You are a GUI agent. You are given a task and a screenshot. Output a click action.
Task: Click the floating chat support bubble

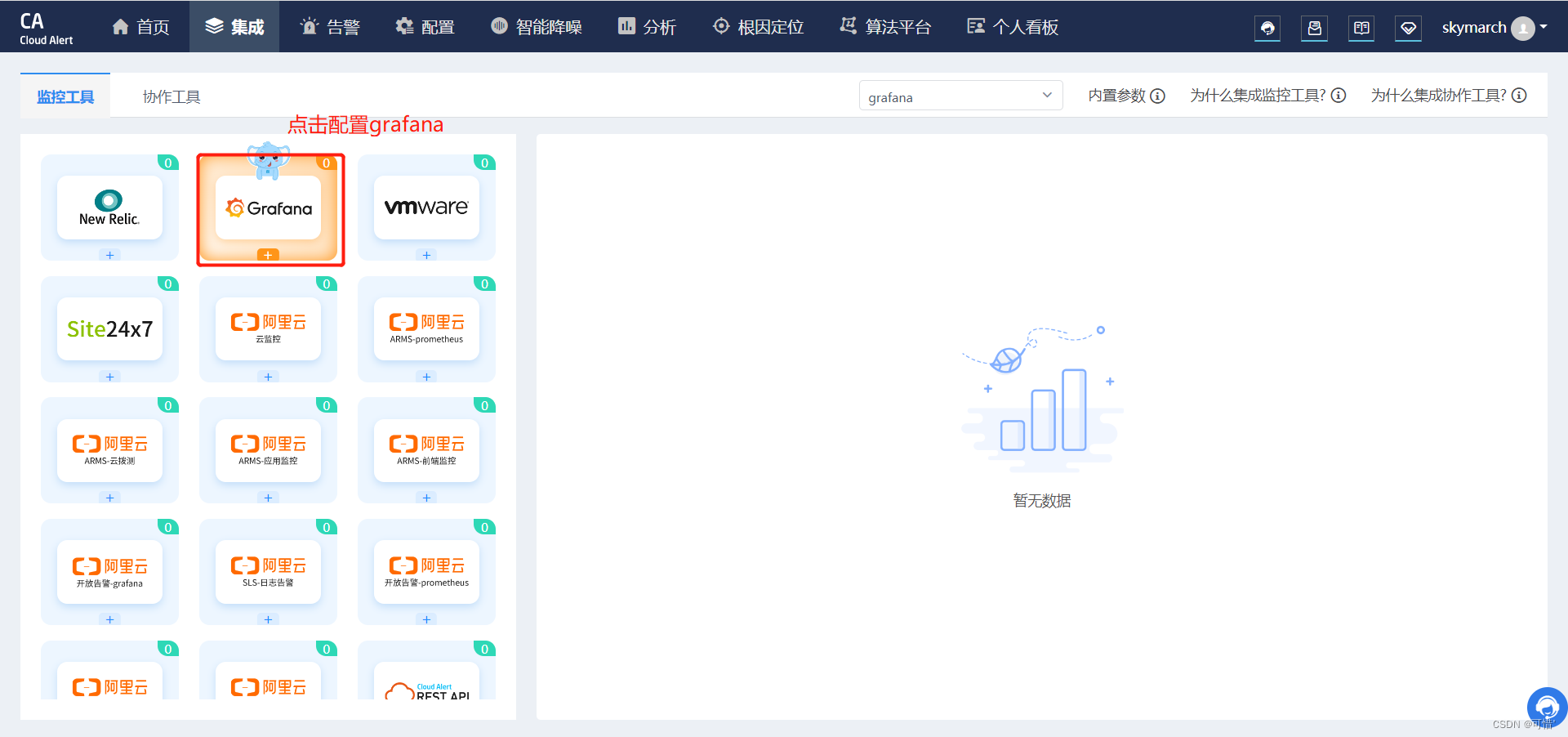(1547, 707)
